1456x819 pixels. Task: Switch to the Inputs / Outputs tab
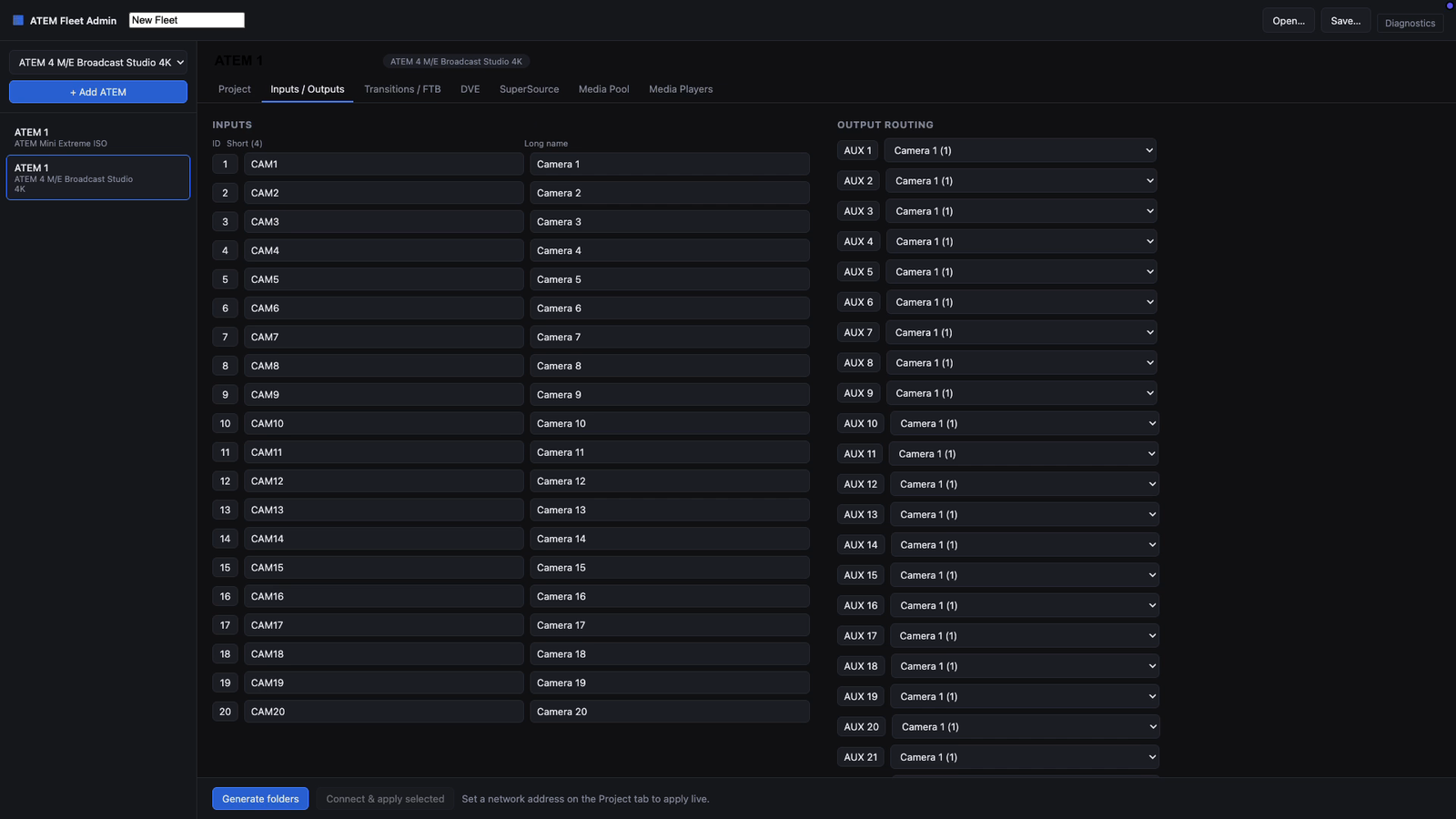point(308,89)
